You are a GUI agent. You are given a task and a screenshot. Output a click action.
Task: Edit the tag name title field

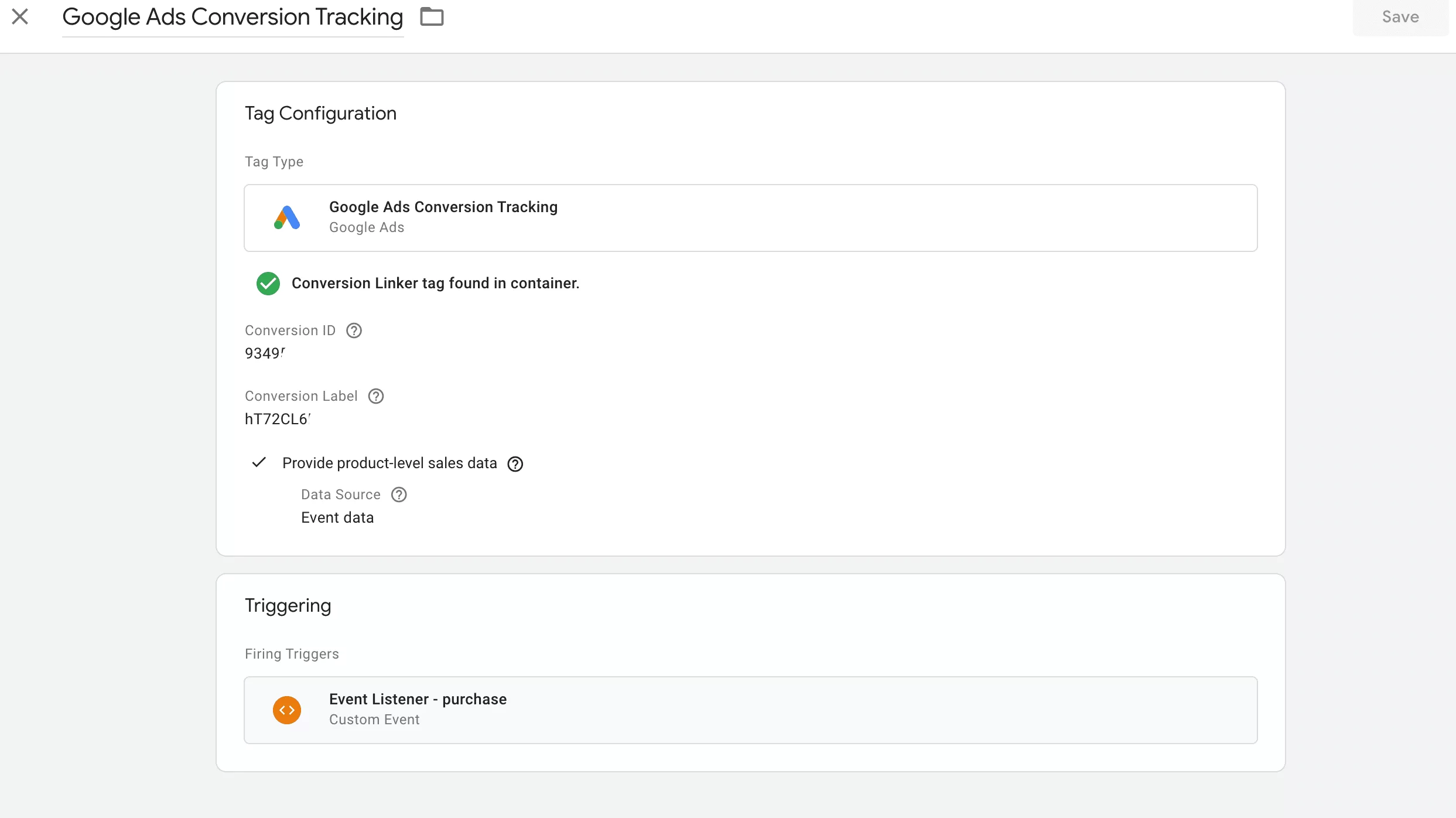click(233, 18)
